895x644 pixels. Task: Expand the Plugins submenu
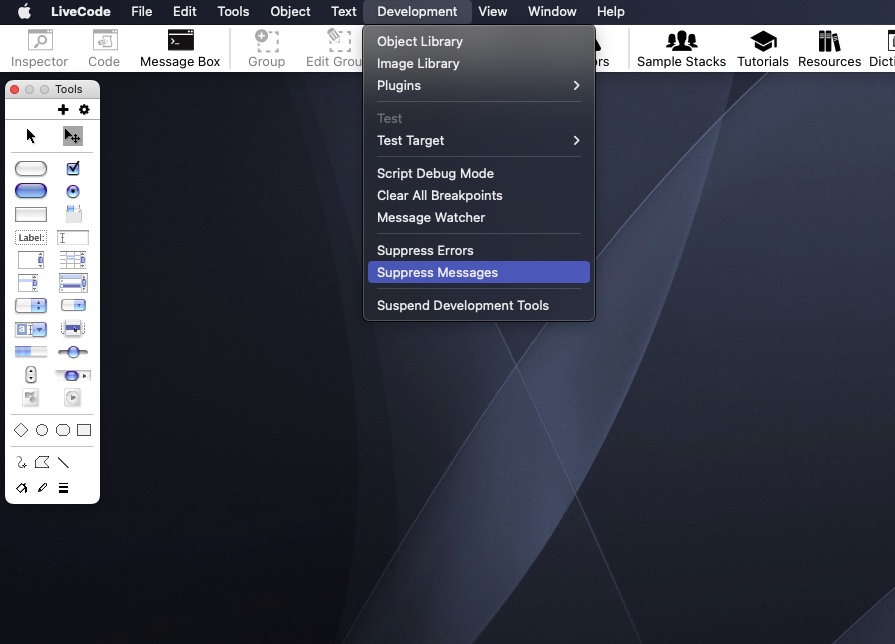pos(478,85)
